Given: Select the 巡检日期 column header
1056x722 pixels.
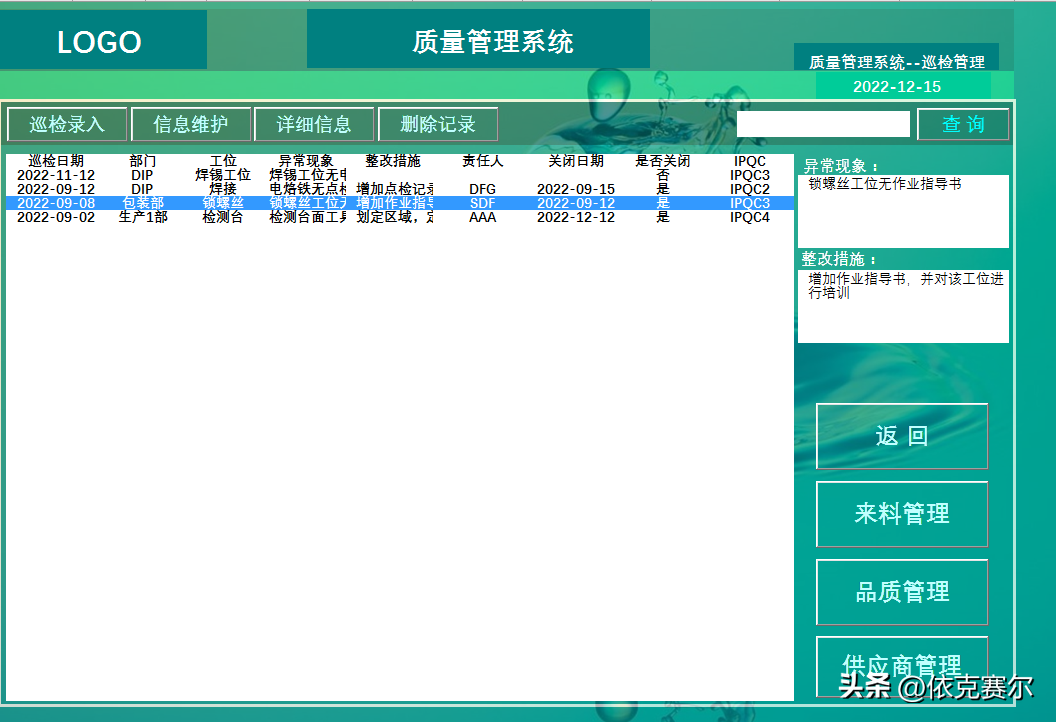Looking at the screenshot, I should pyautogui.click(x=56, y=161).
